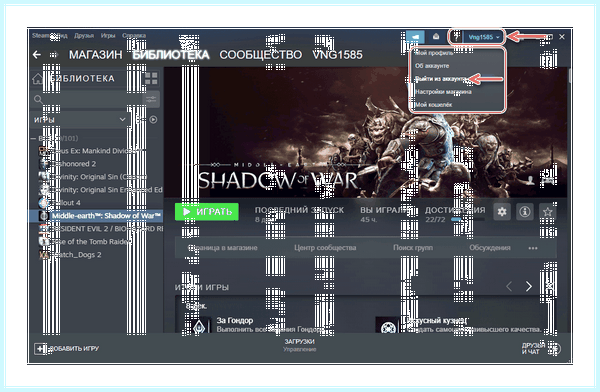Open Мой кошелёк from account menu

coord(434,105)
